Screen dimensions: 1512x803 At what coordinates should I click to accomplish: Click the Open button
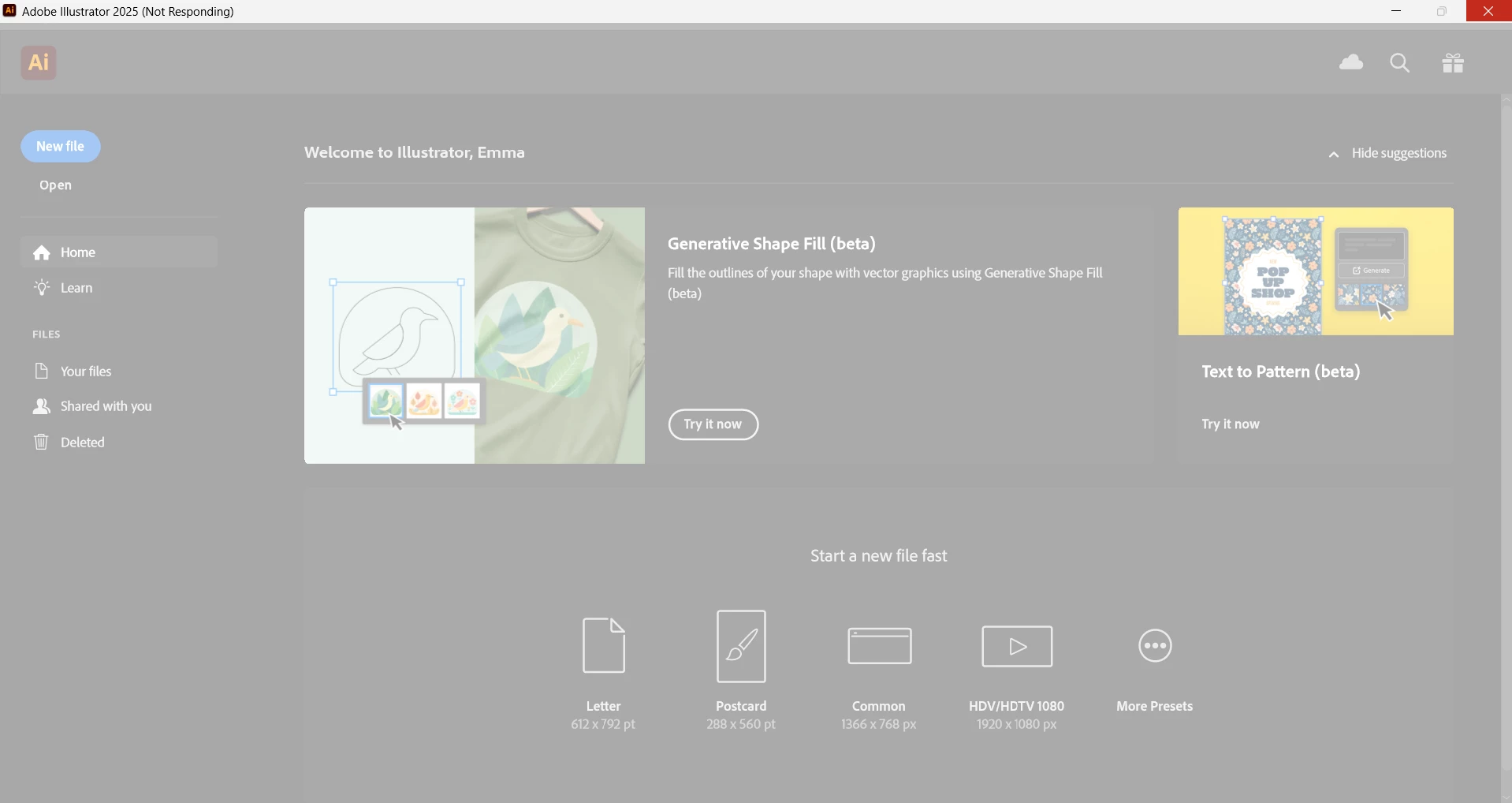56,185
